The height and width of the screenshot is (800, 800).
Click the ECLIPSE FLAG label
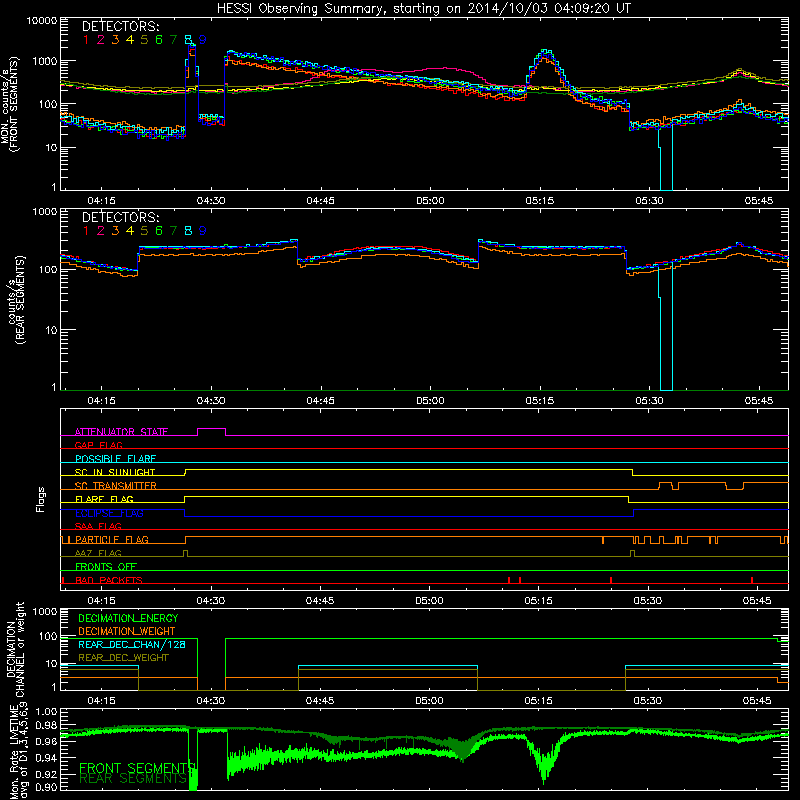pos(109,513)
